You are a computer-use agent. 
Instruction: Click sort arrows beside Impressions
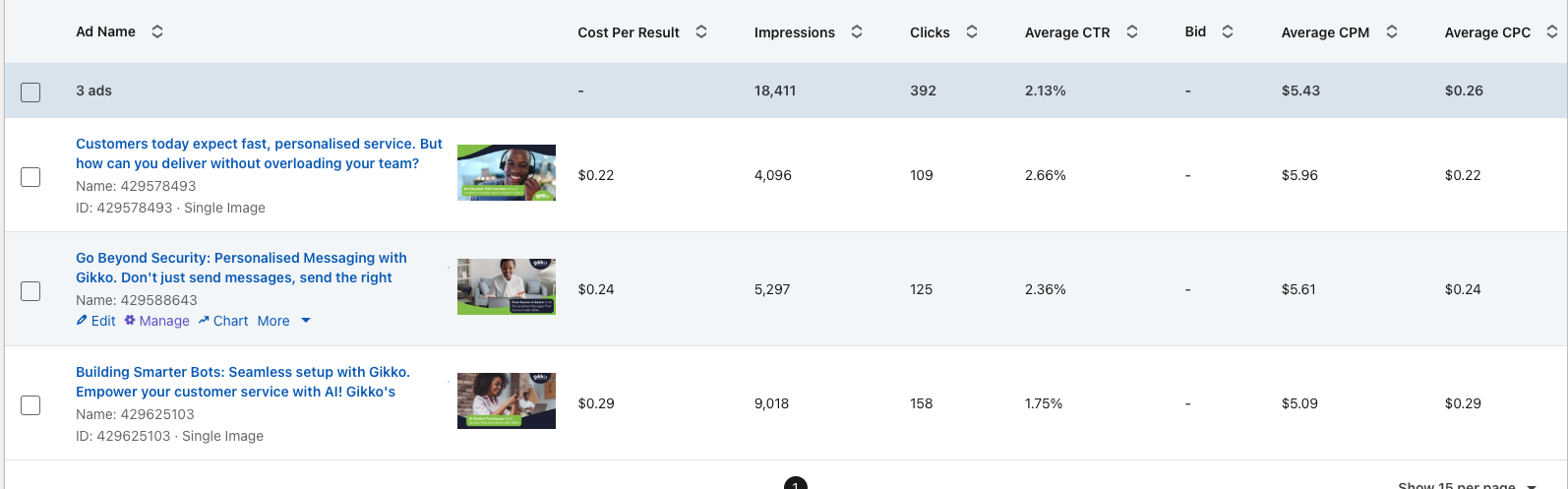click(856, 31)
